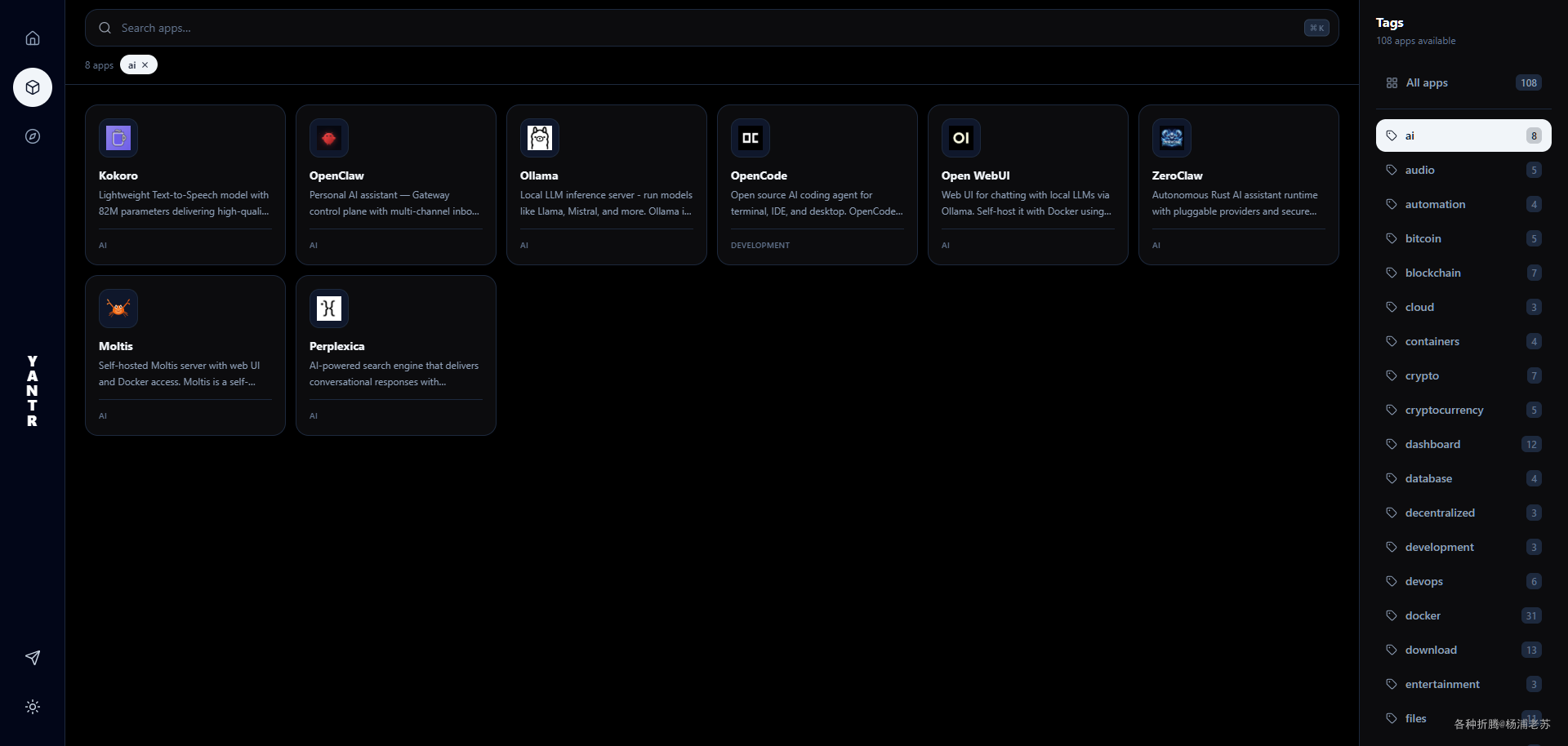This screenshot has width=1568, height=746.
Task: Filter by the crypto tag
Action: point(1463,375)
